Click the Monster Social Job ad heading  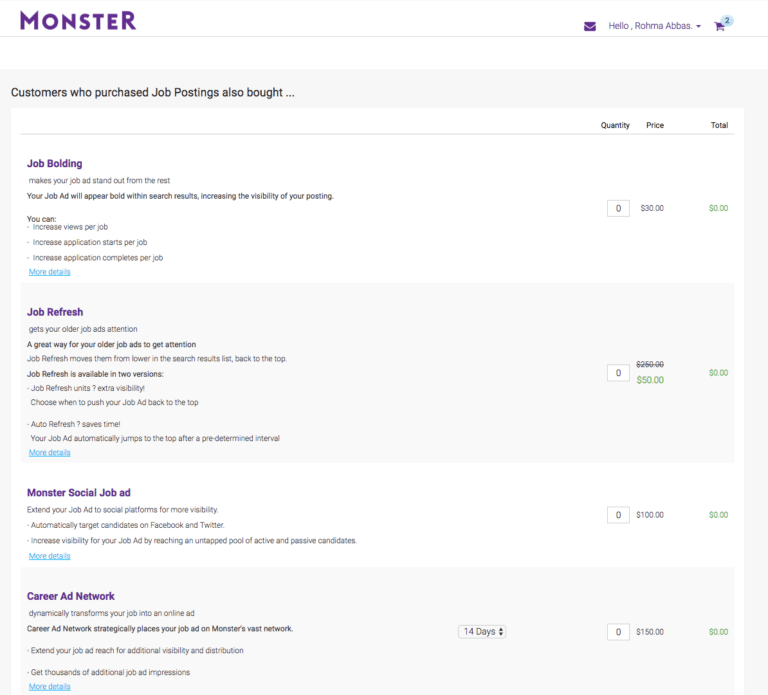pyautogui.click(x=78, y=493)
